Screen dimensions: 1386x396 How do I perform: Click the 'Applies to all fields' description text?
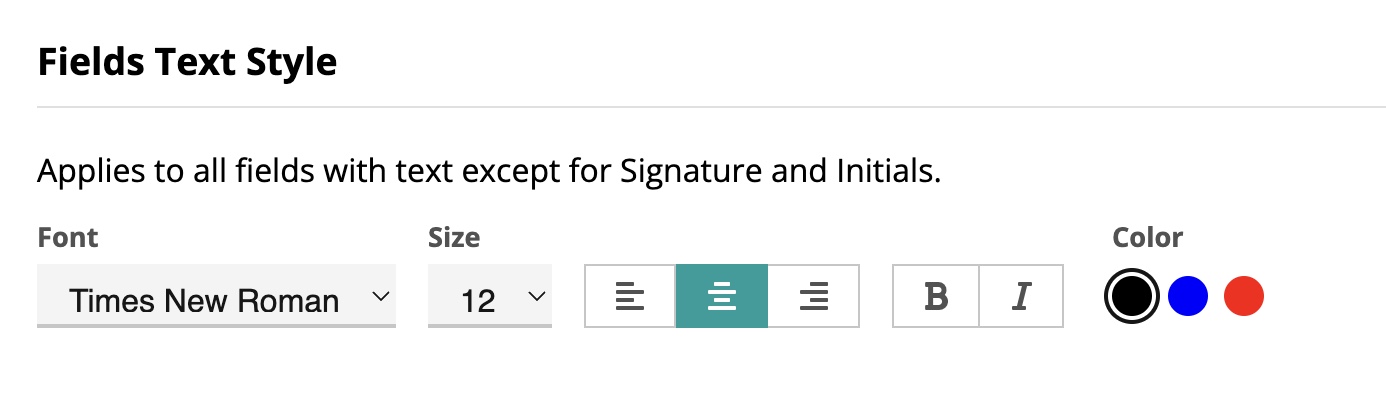489,172
